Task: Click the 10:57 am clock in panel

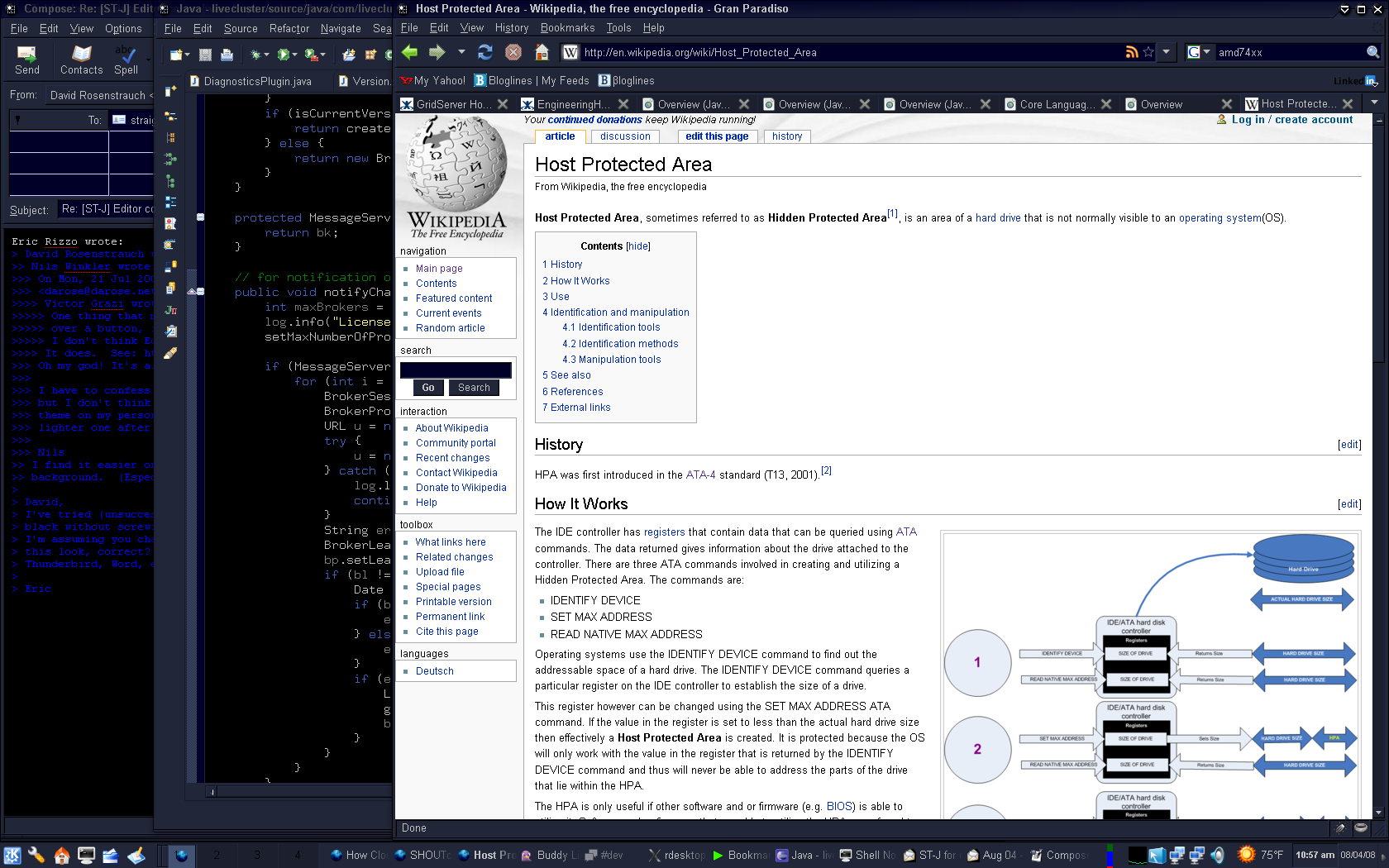Action: (x=1315, y=856)
